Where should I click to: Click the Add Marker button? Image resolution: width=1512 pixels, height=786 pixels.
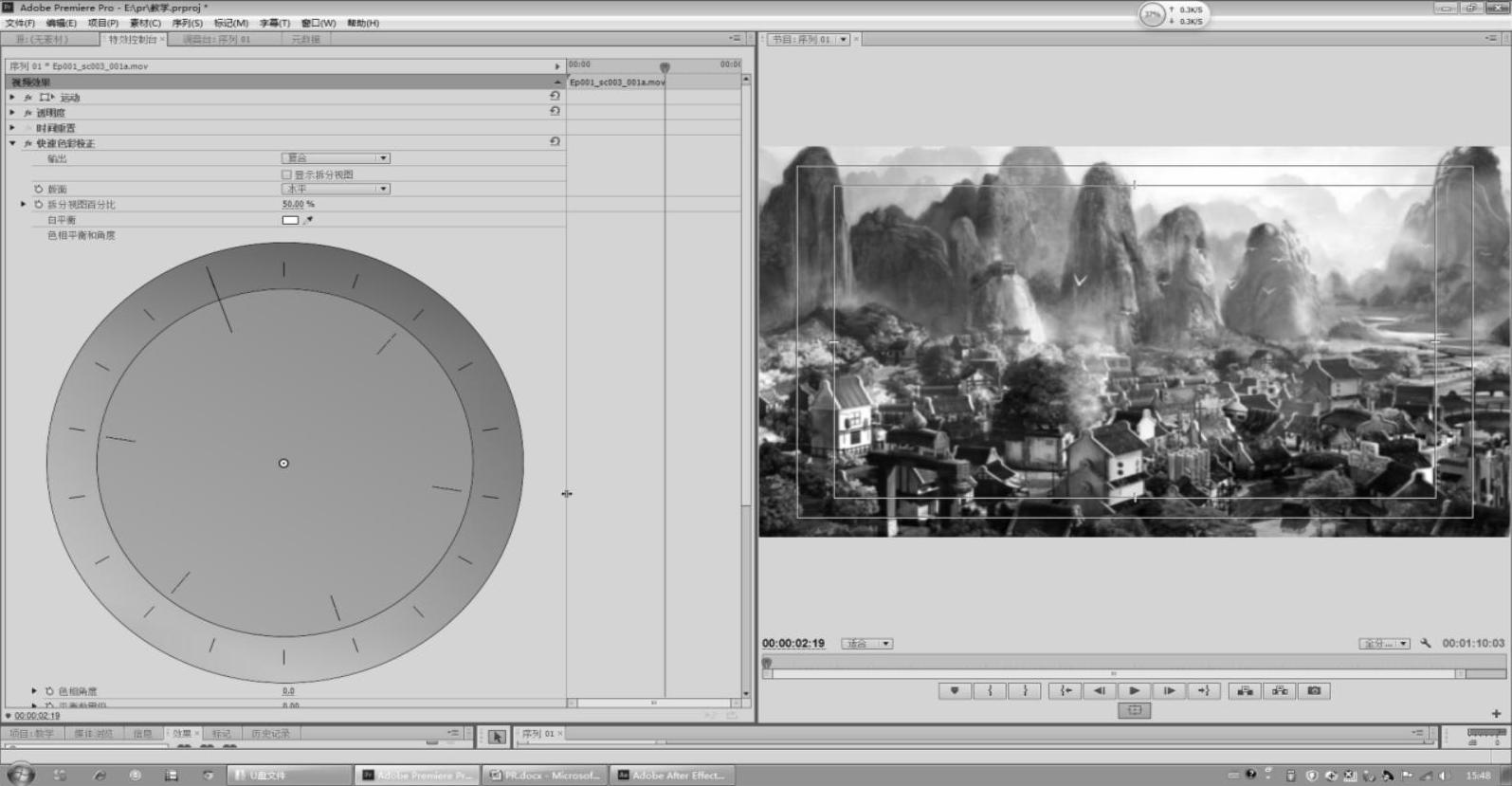[x=955, y=691]
